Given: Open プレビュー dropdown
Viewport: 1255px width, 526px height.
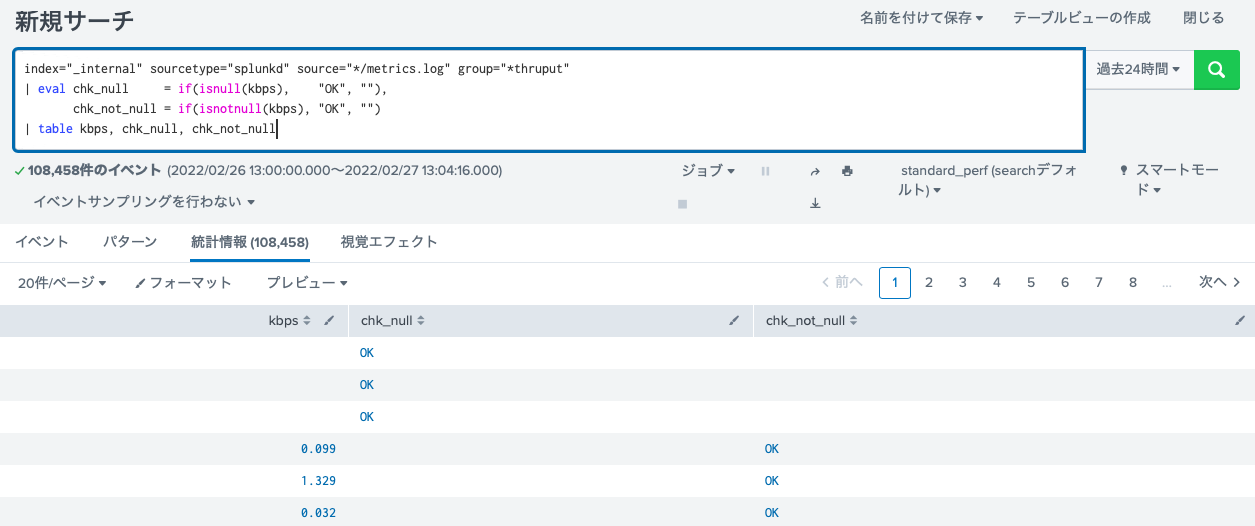Looking at the screenshot, I should [x=307, y=283].
